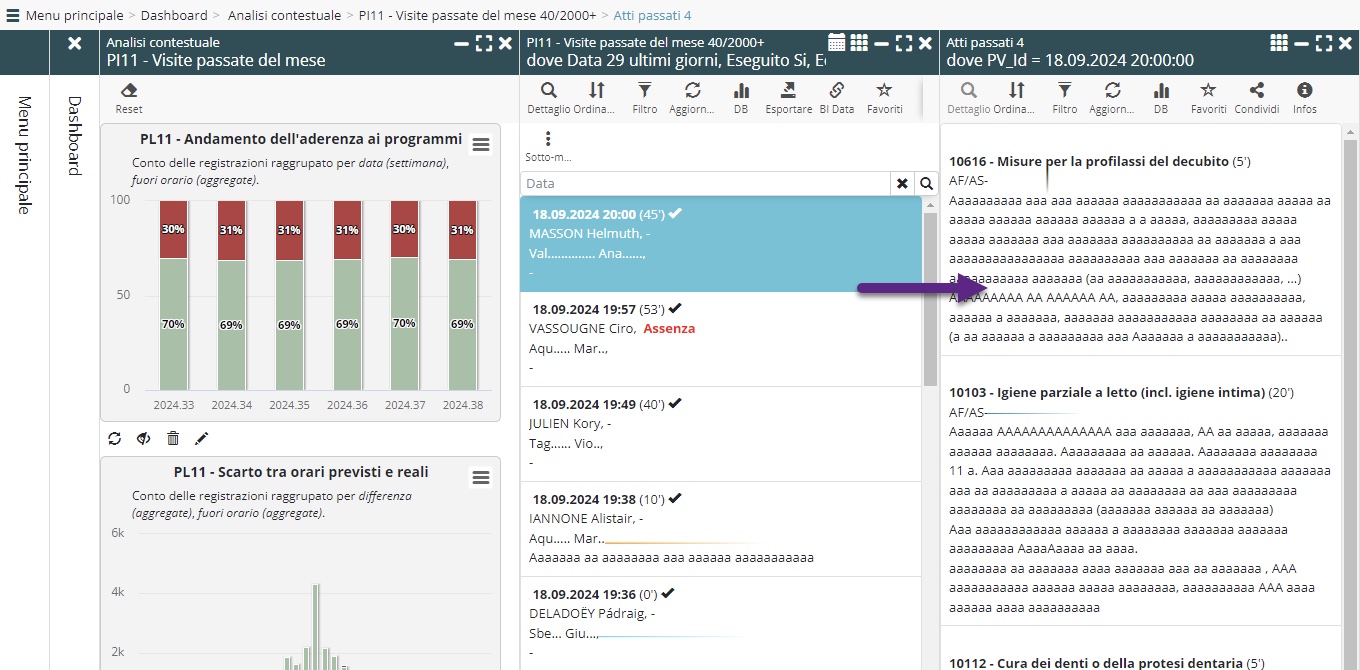Switch visits panel to grid view
This screenshot has width=1360, height=670.
click(x=859, y=43)
